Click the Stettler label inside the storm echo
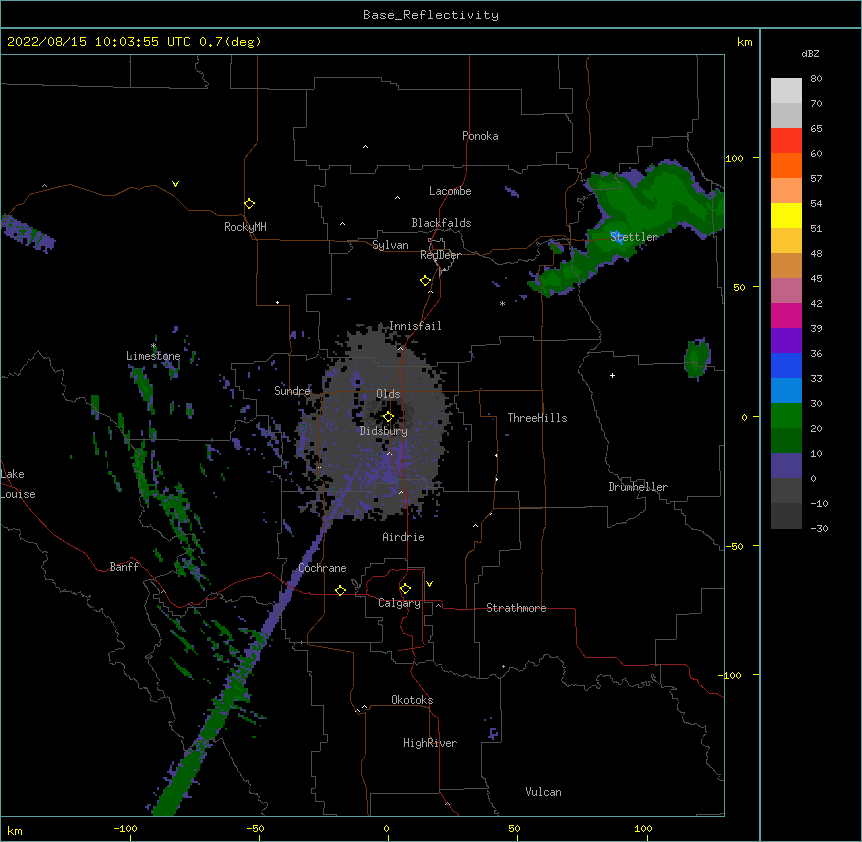862x842 pixels. tap(634, 237)
